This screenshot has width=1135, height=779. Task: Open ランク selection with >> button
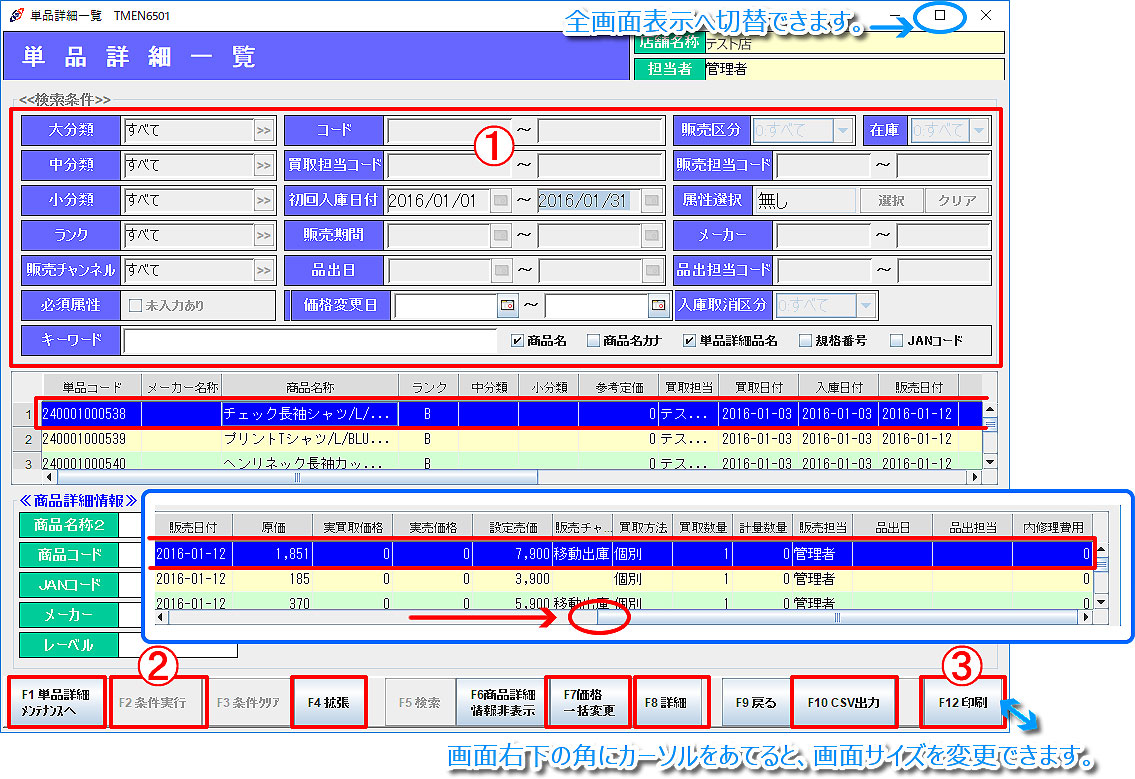263,235
